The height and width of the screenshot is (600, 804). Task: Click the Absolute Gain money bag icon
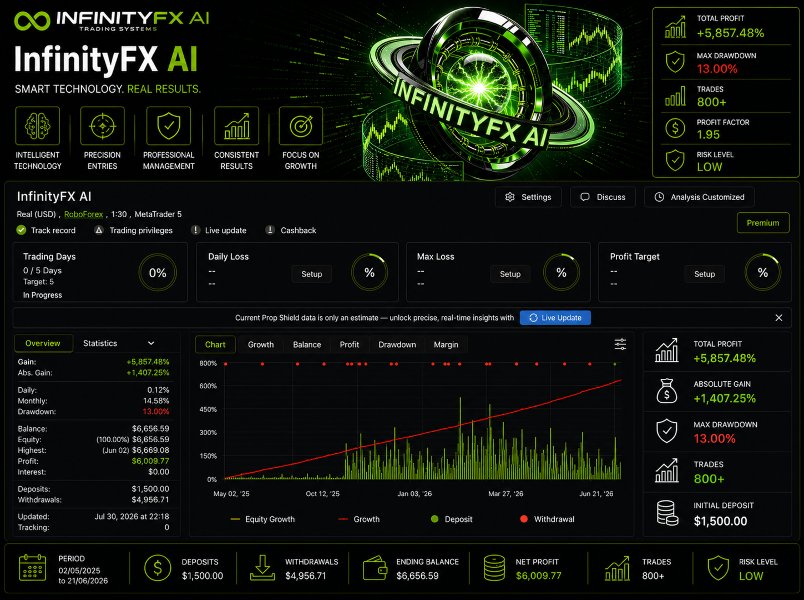click(x=667, y=391)
